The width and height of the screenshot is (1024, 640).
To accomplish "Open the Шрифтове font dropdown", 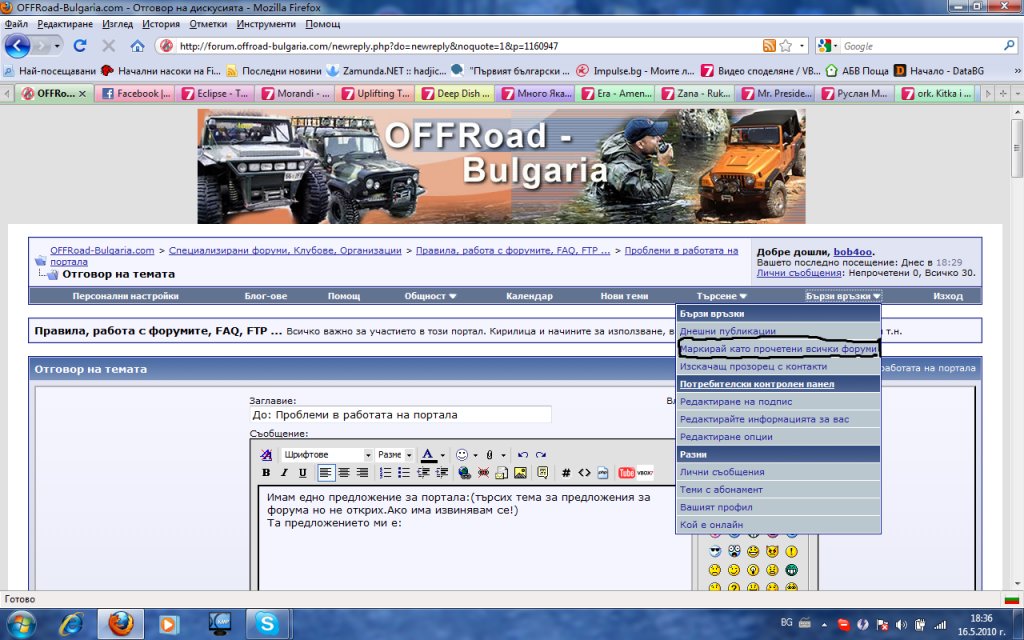I will (x=326, y=454).
